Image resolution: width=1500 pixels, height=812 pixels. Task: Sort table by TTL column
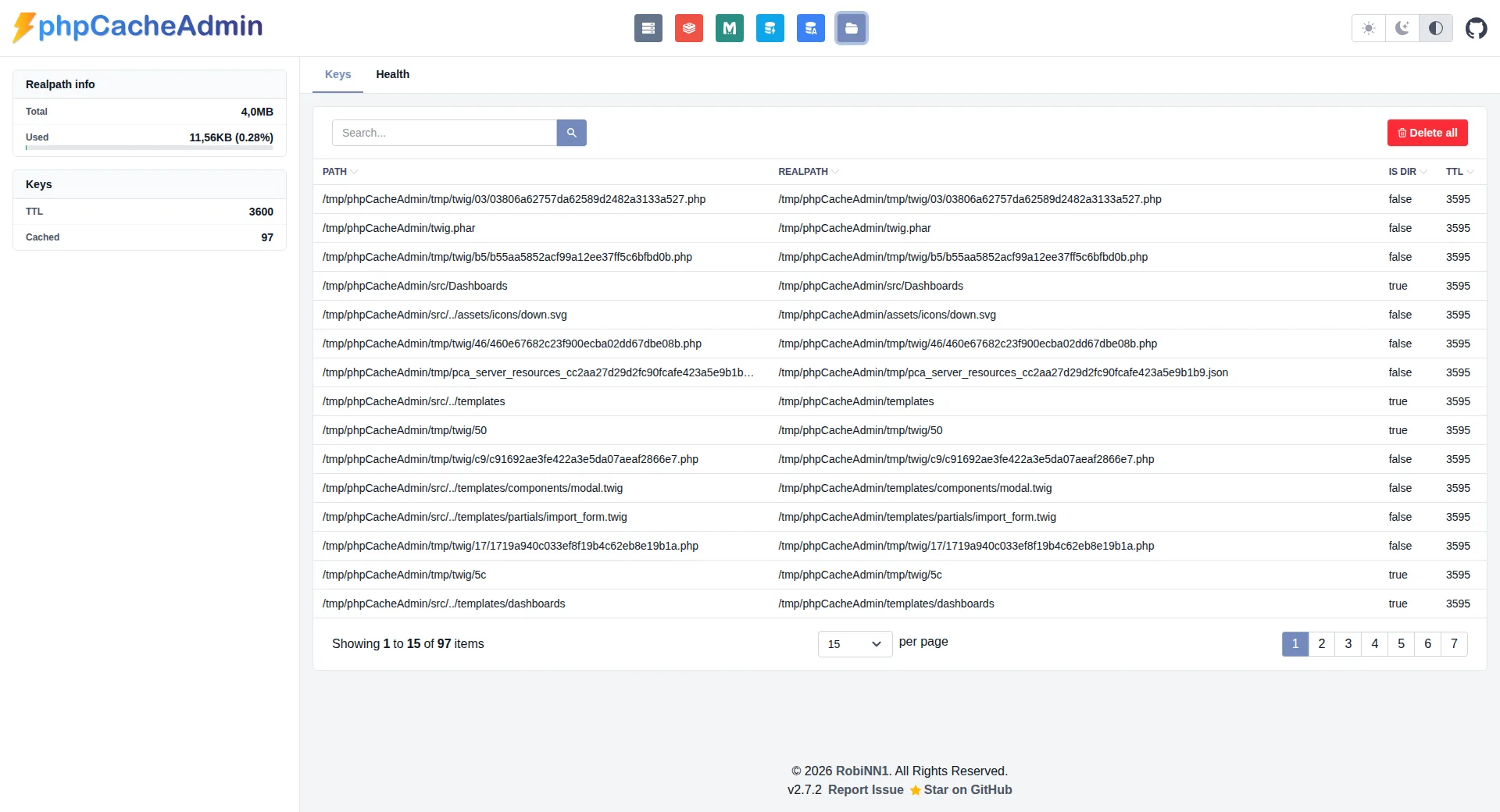(1459, 172)
